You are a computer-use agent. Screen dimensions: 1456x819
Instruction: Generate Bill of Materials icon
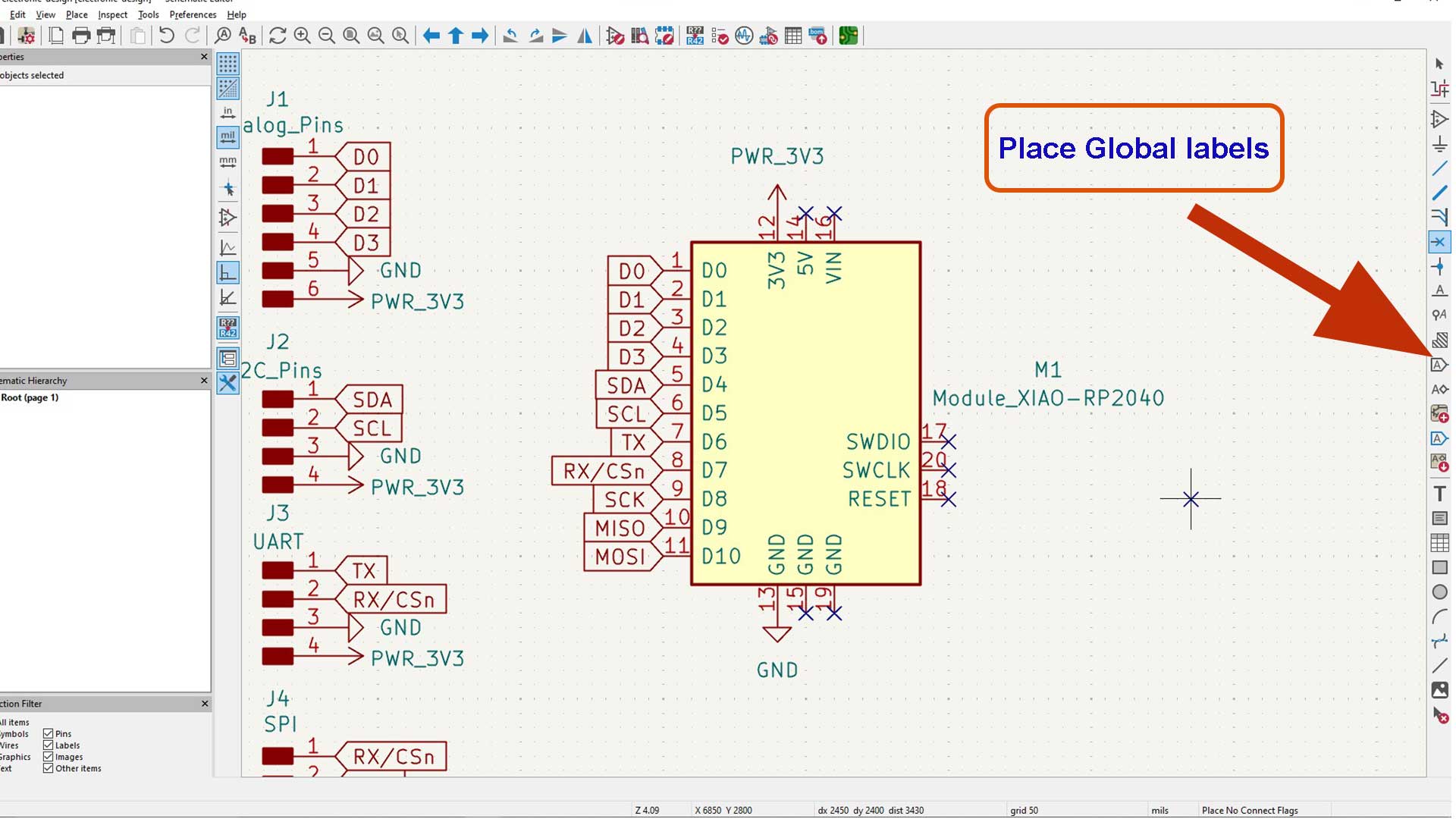pos(817,36)
